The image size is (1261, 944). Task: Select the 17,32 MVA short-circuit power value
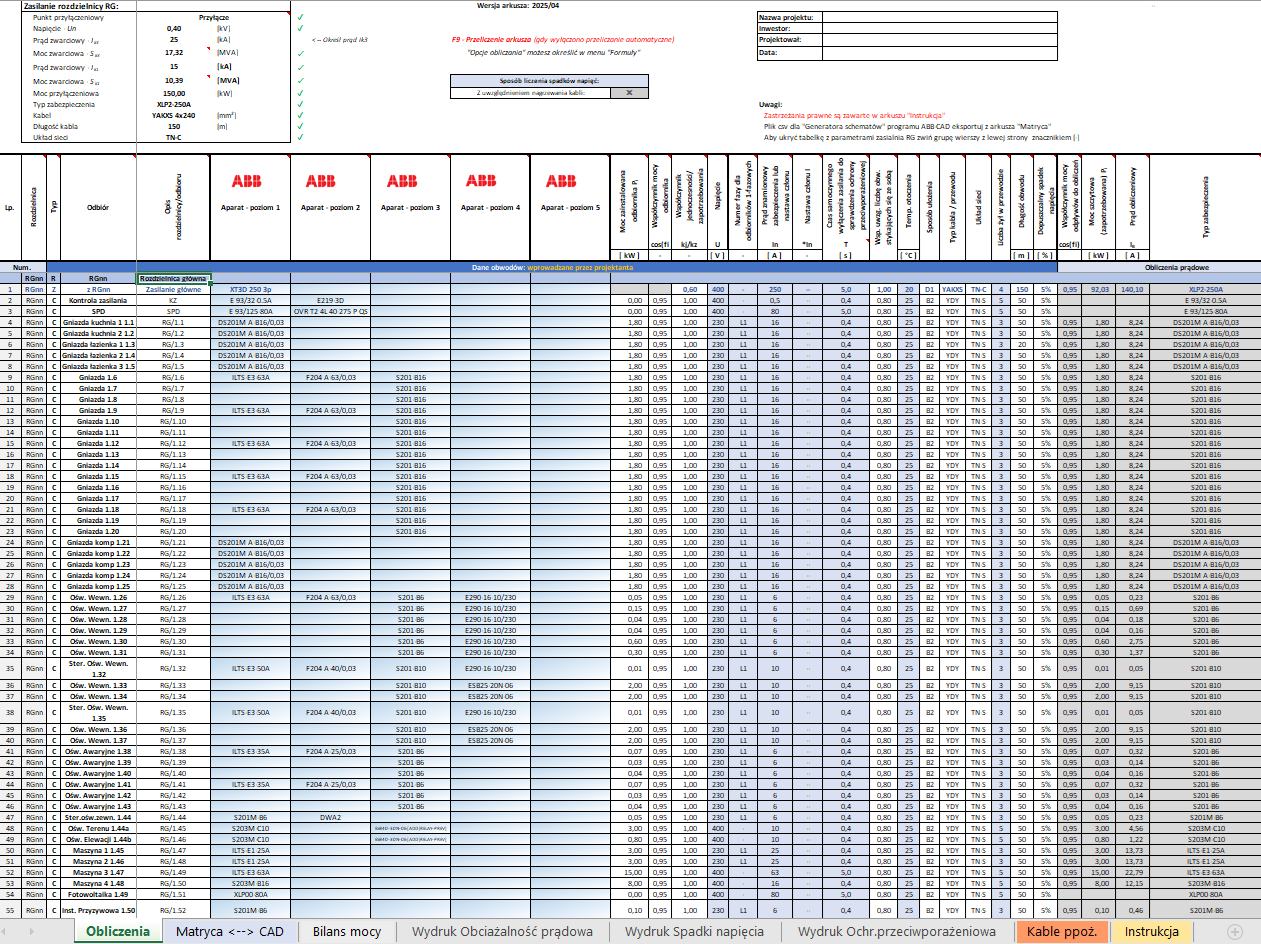pos(174,52)
